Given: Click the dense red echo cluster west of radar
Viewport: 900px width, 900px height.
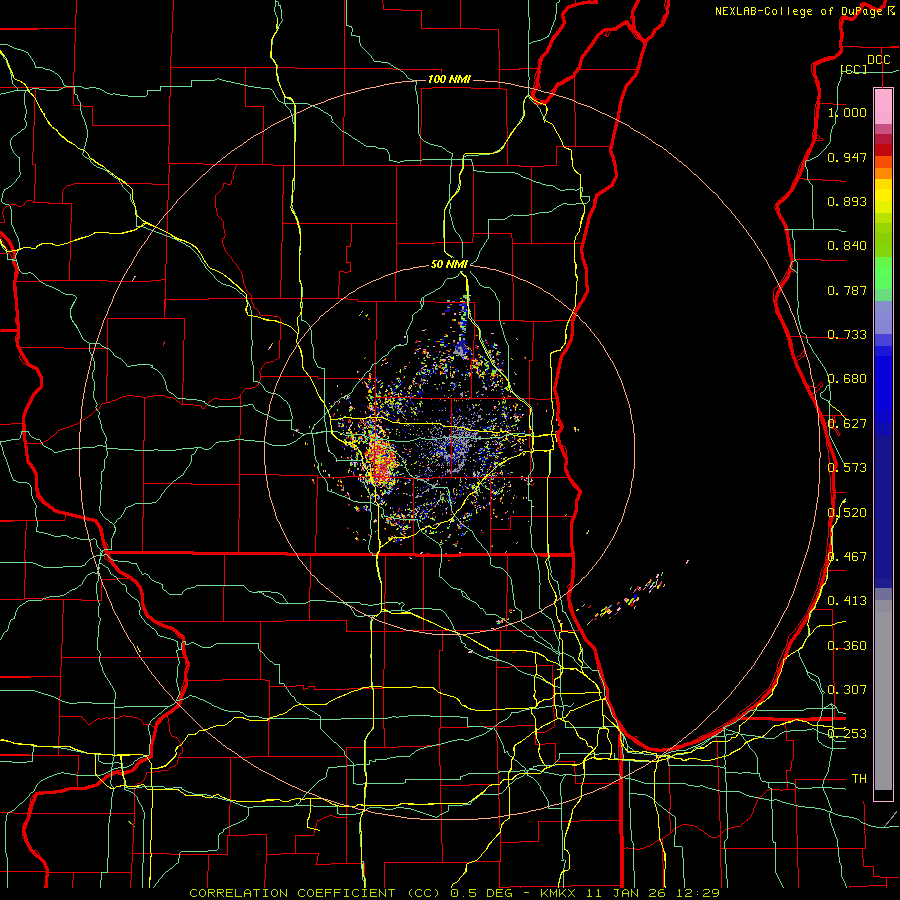Looking at the screenshot, I should [381, 464].
